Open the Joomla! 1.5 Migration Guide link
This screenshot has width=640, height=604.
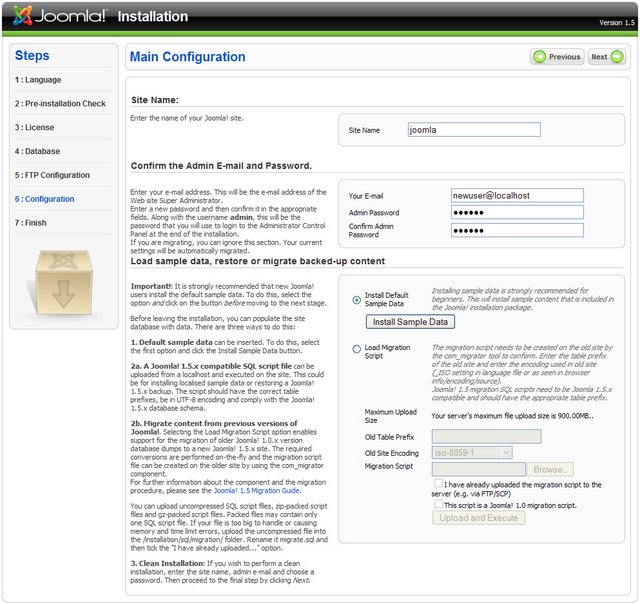257,491
